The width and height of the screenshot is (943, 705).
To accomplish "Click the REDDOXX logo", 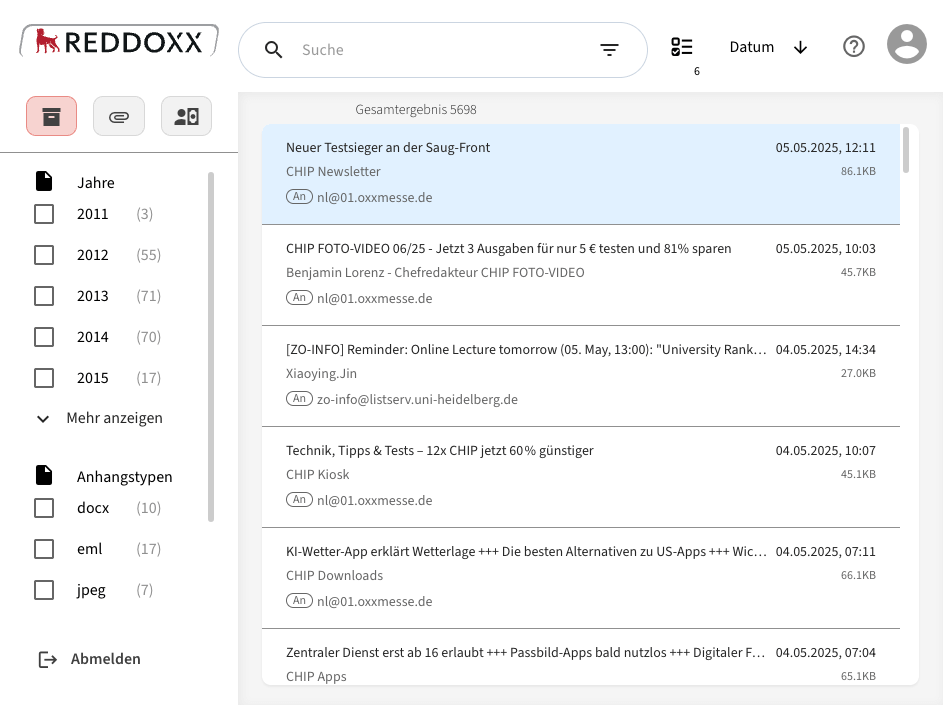I will click(x=119, y=41).
